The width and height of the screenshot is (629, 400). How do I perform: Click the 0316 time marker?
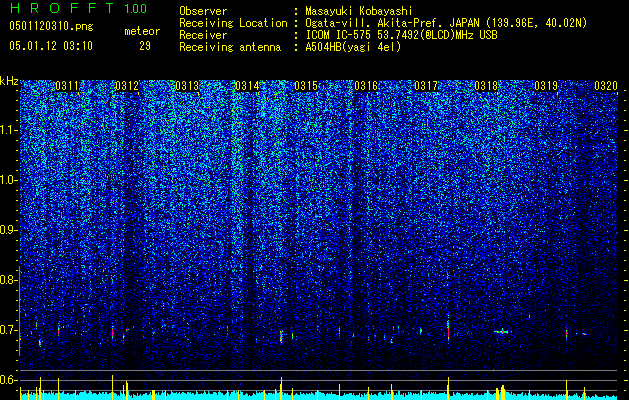[x=366, y=86]
